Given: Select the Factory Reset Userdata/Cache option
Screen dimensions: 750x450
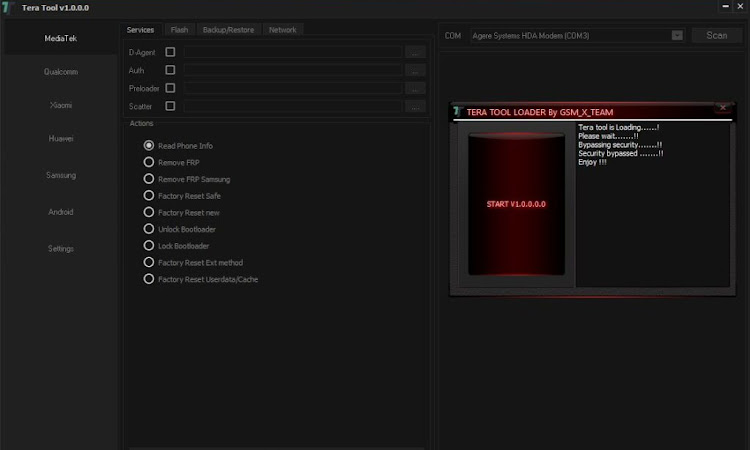Looking at the screenshot, I should (x=149, y=279).
